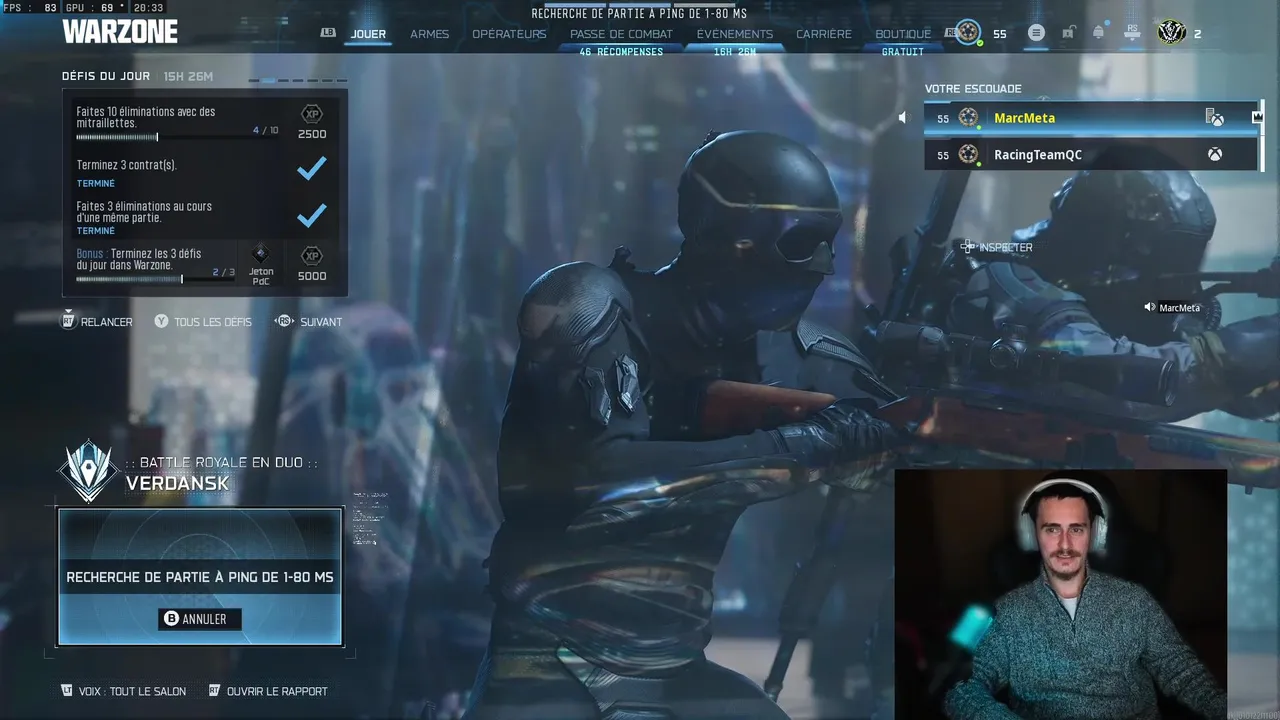Click the Jeton PdC reward icon
This screenshot has width=1280, height=720.
(261, 254)
